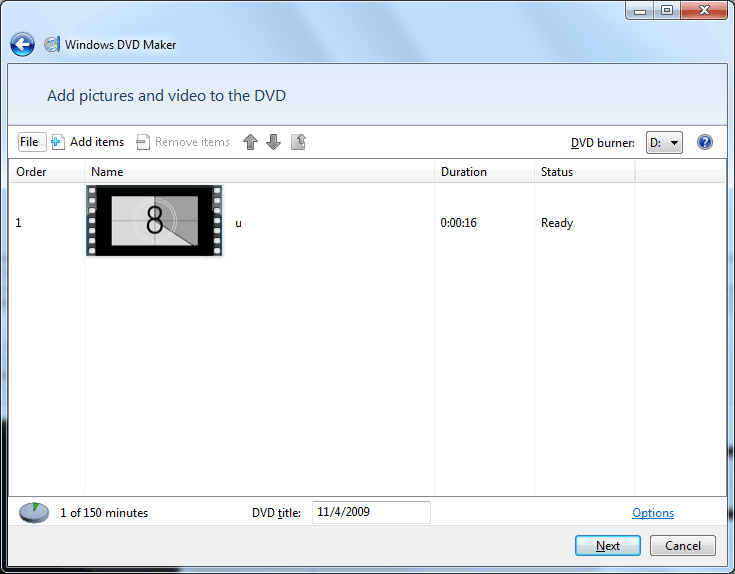Viewport: 735px width, 574px height.
Task: Open the Options link
Action: click(x=653, y=513)
